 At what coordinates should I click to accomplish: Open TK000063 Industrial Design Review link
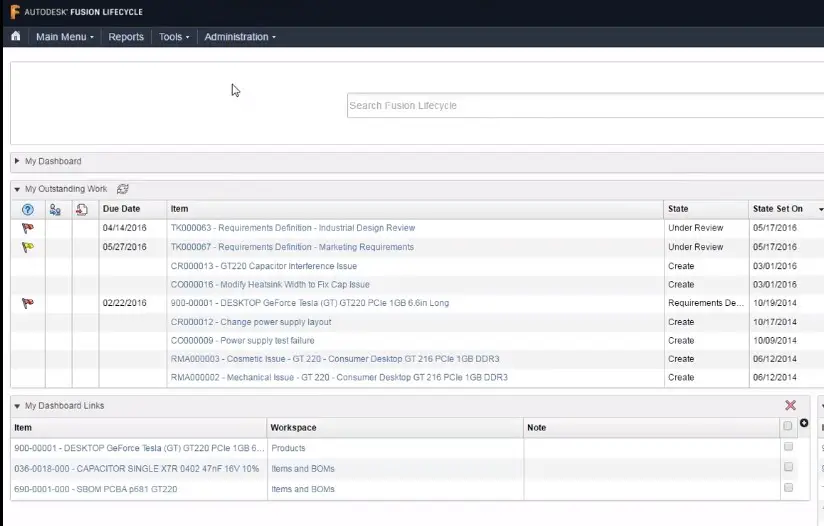click(x=293, y=228)
